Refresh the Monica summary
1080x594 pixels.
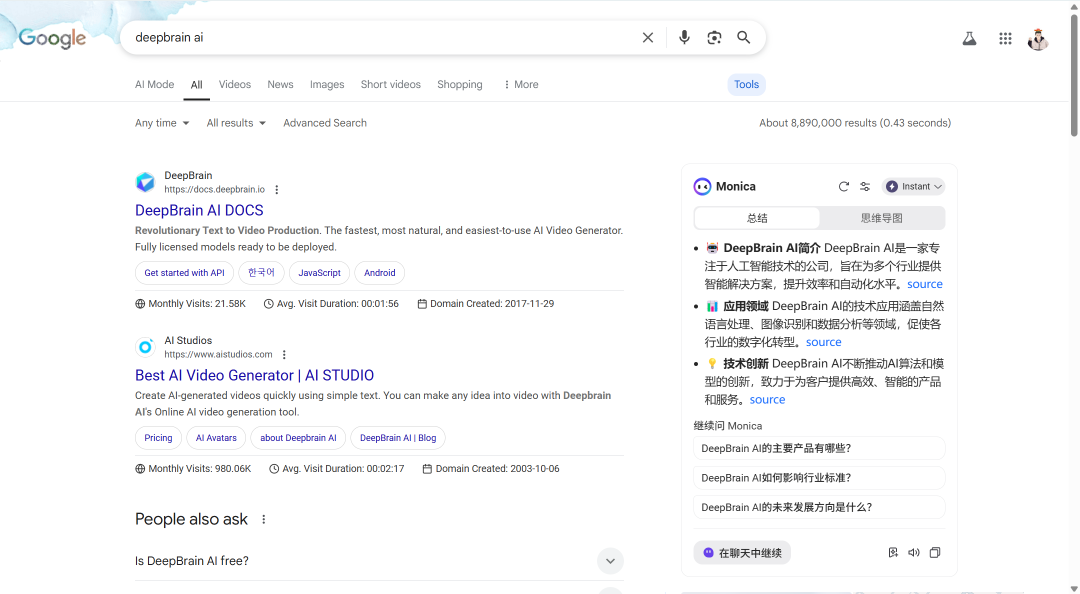point(844,186)
